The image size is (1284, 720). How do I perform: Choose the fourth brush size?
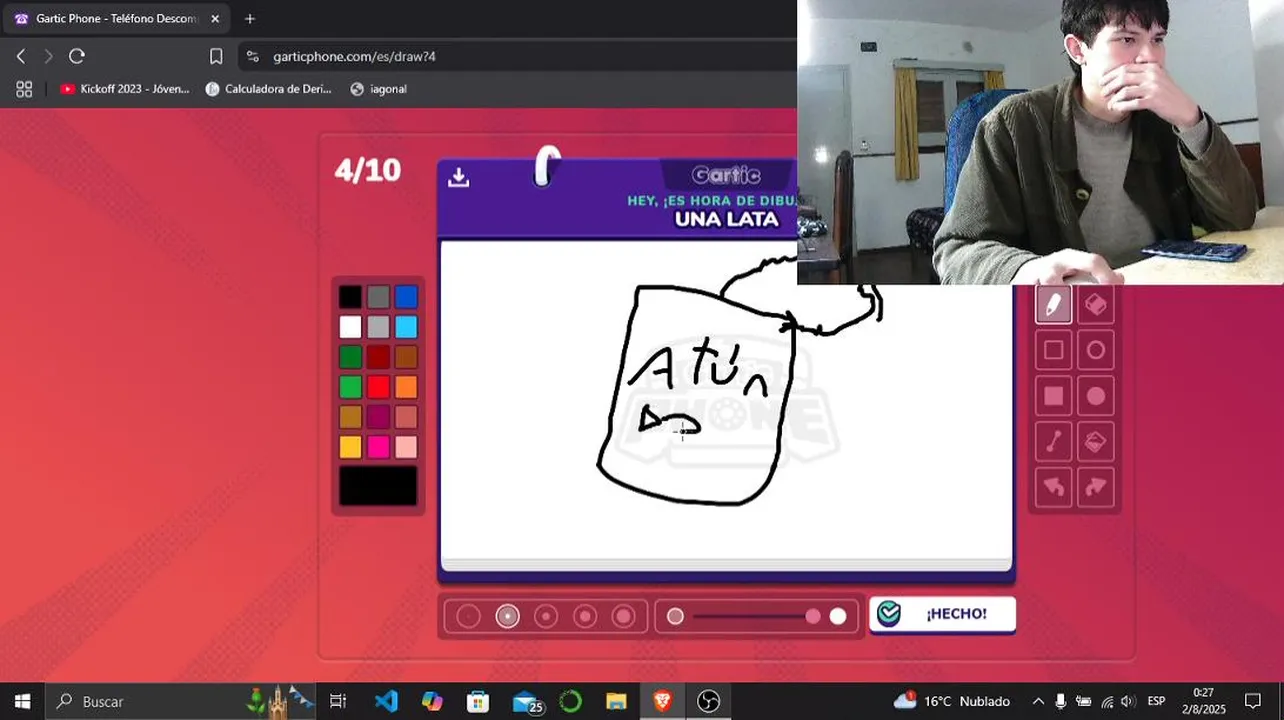tap(585, 616)
